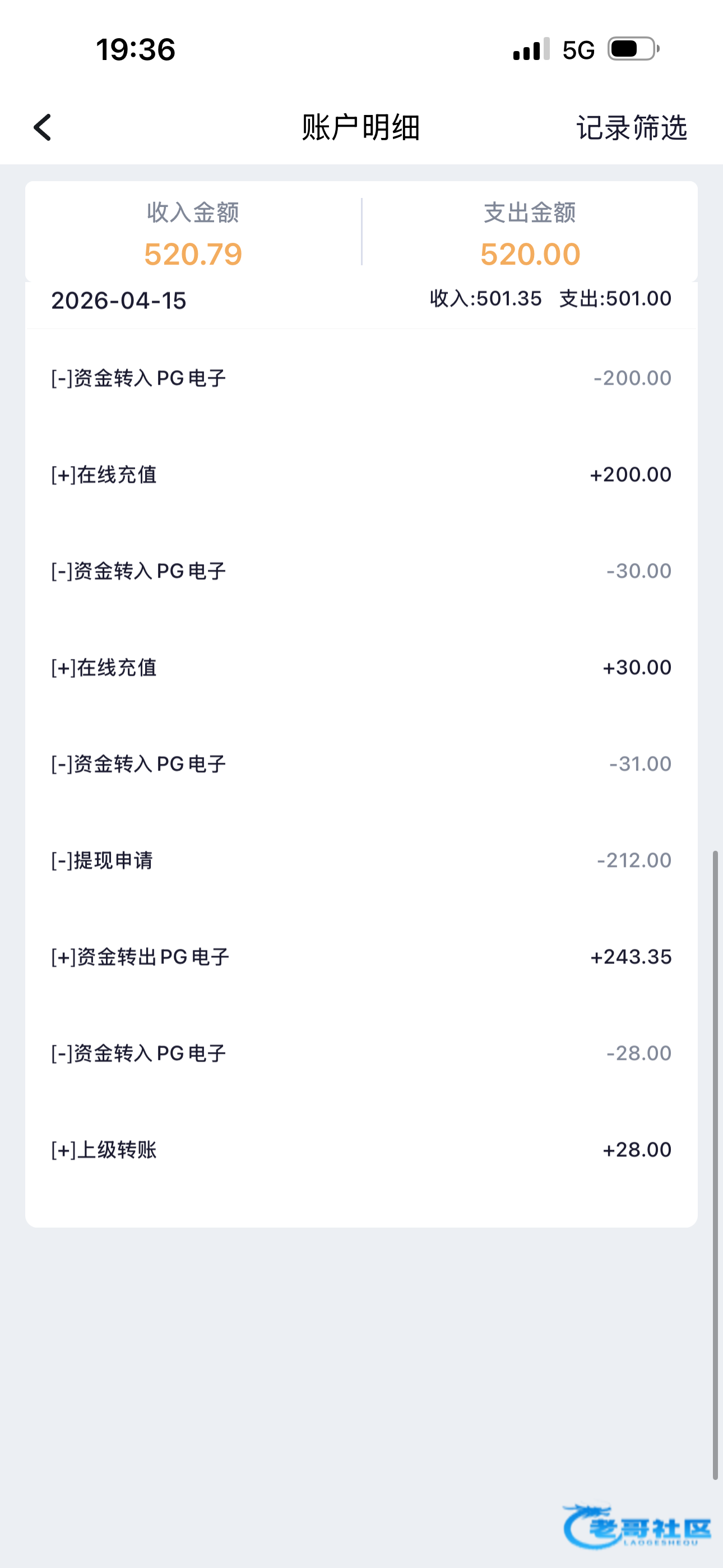Open the -200.00 PG电子 transfer record
The height and width of the screenshot is (1568, 723).
[x=361, y=378]
